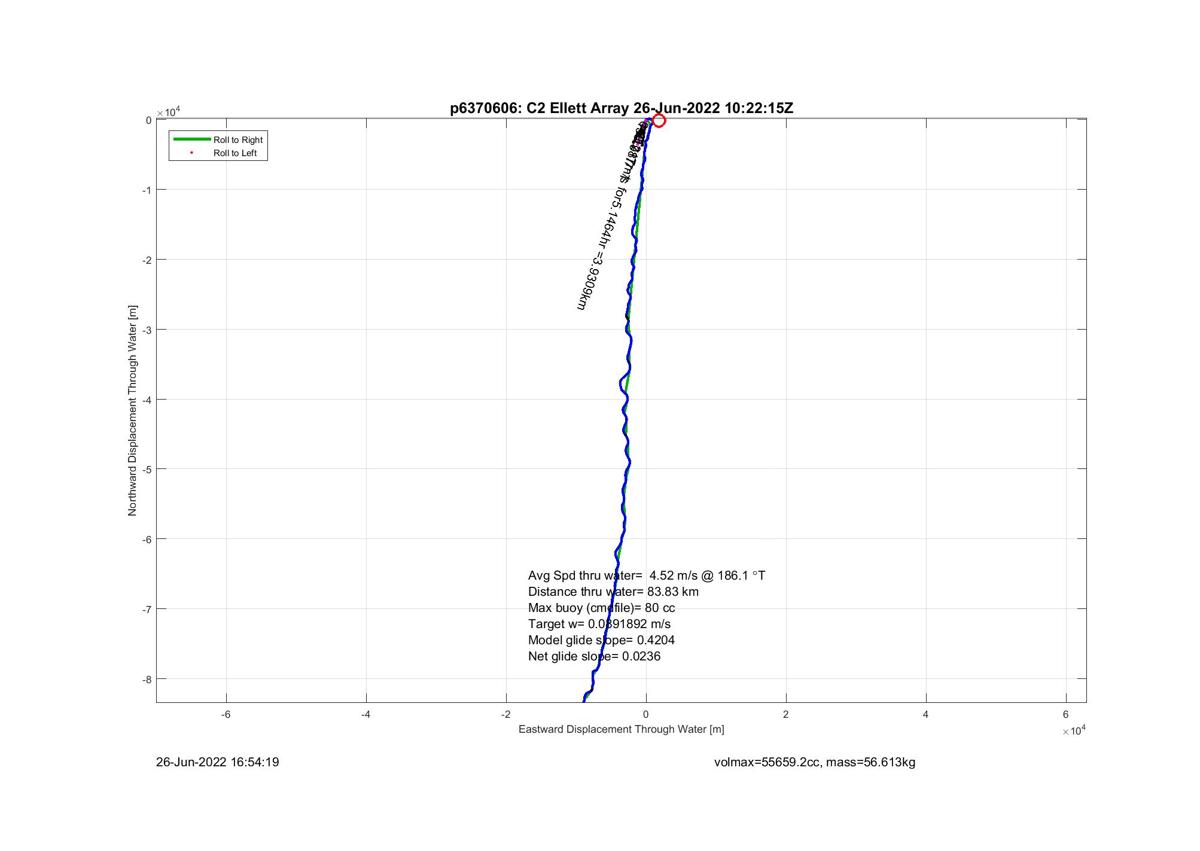
Task: Click northward axis tick label '-3'
Action: [146, 330]
